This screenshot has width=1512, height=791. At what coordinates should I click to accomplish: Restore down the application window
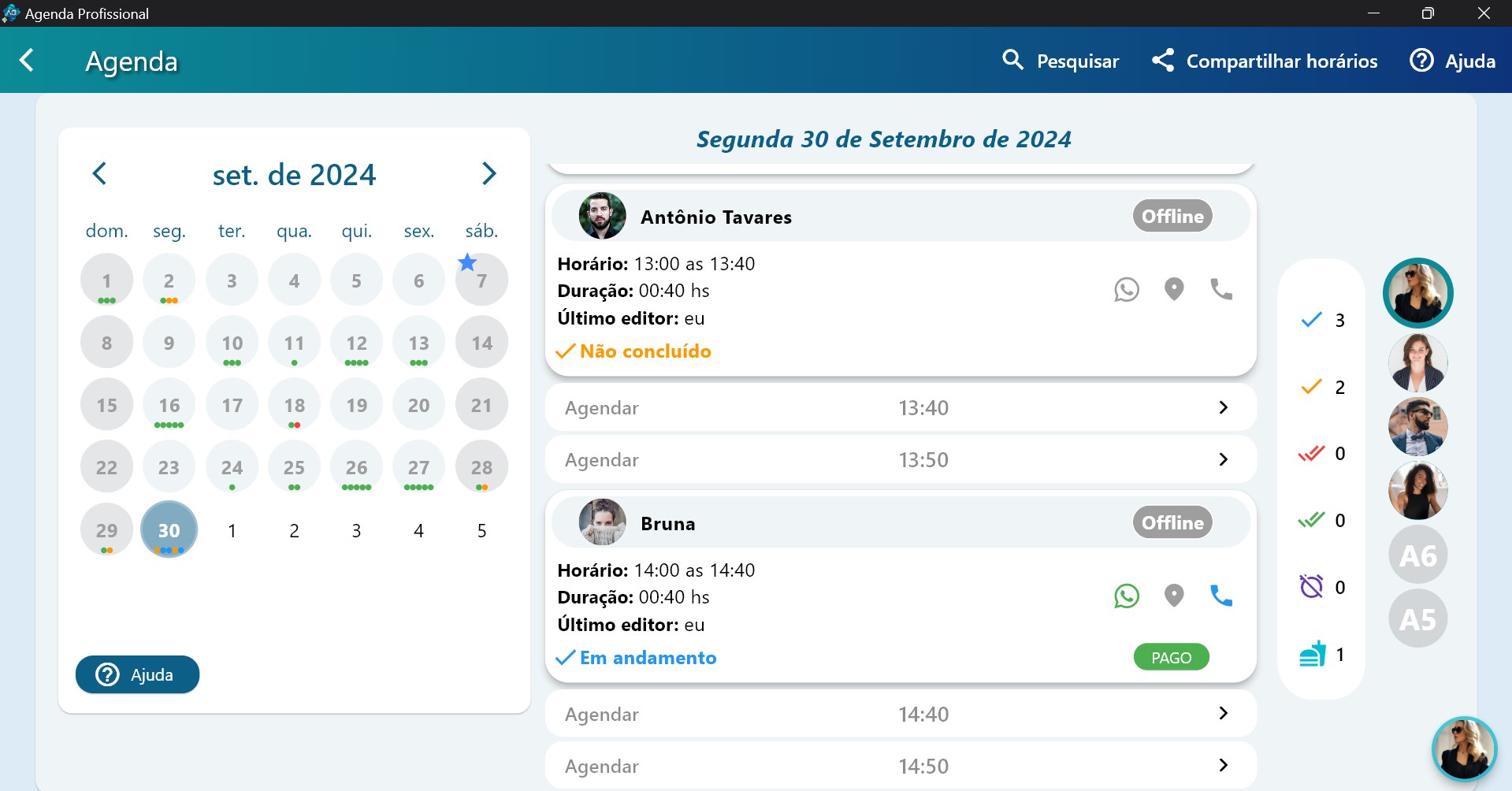tap(1428, 13)
